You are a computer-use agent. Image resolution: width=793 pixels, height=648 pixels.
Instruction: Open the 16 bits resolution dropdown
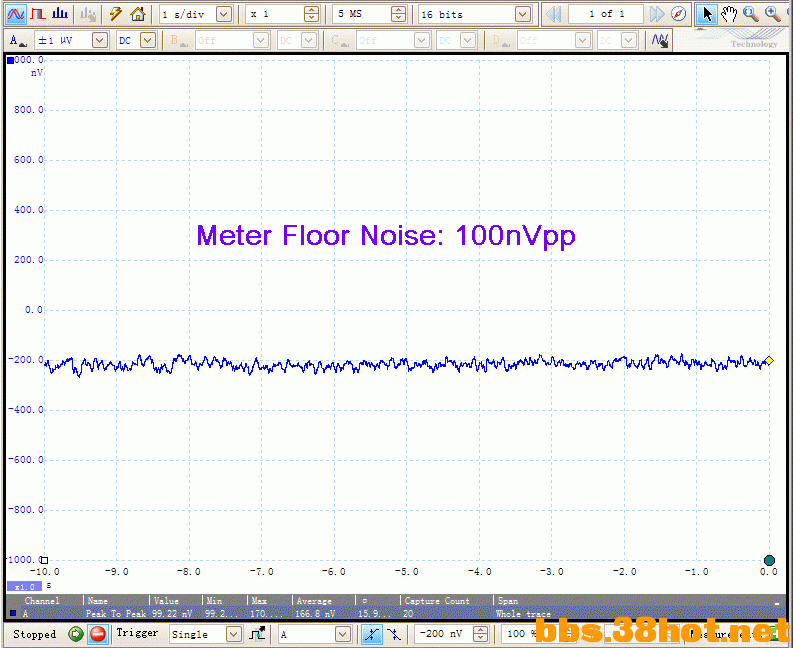pos(523,14)
